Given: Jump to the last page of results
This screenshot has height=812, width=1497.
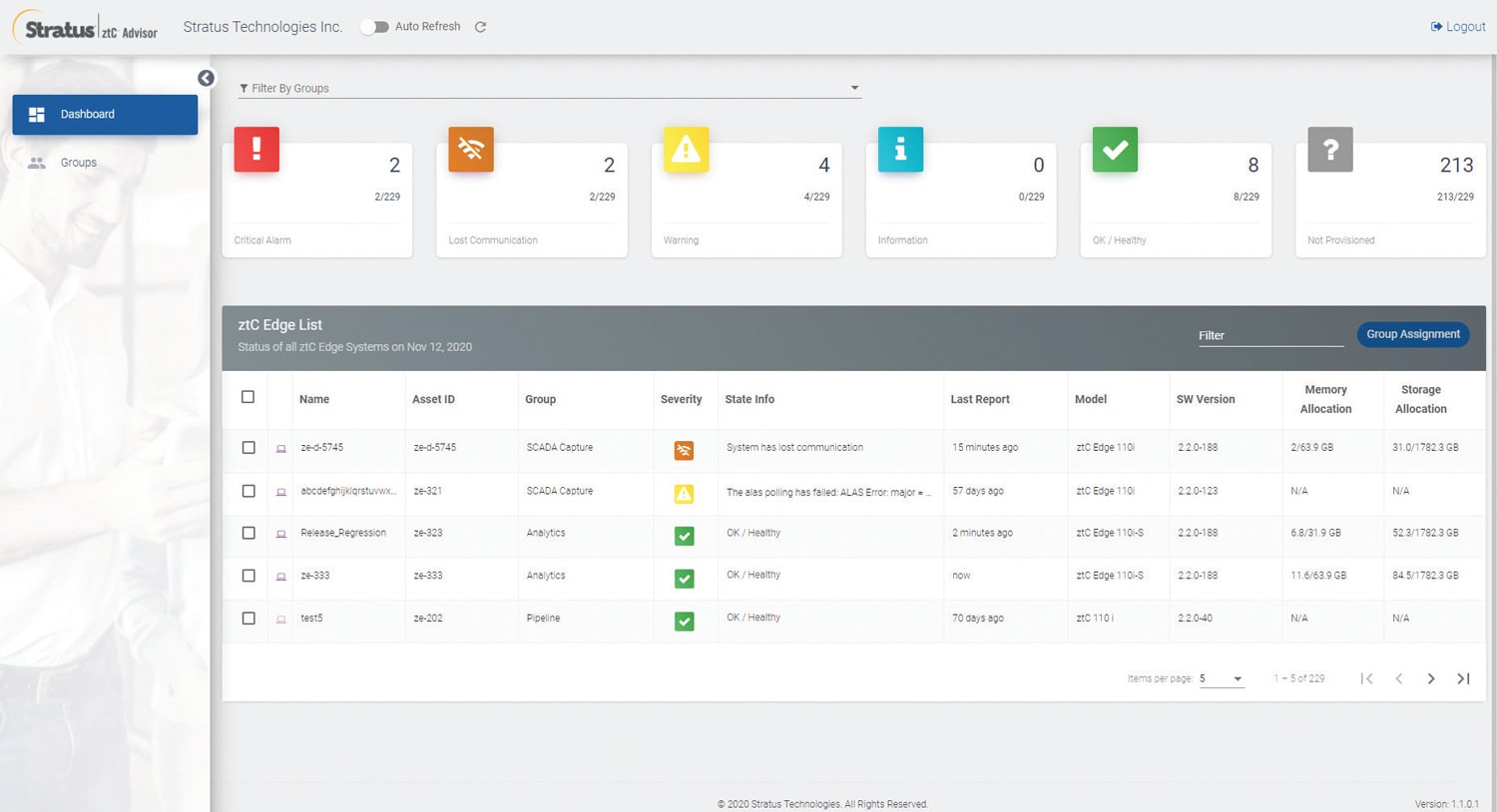Looking at the screenshot, I should (x=1463, y=678).
